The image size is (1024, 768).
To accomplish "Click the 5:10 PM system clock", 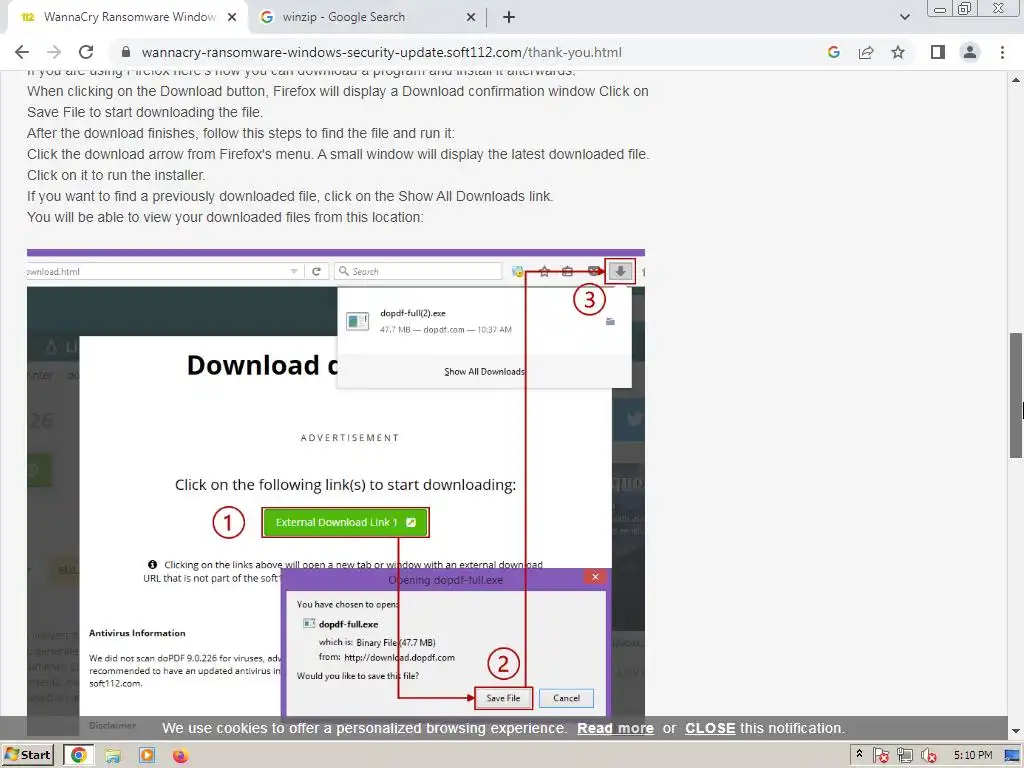I will 972,755.
